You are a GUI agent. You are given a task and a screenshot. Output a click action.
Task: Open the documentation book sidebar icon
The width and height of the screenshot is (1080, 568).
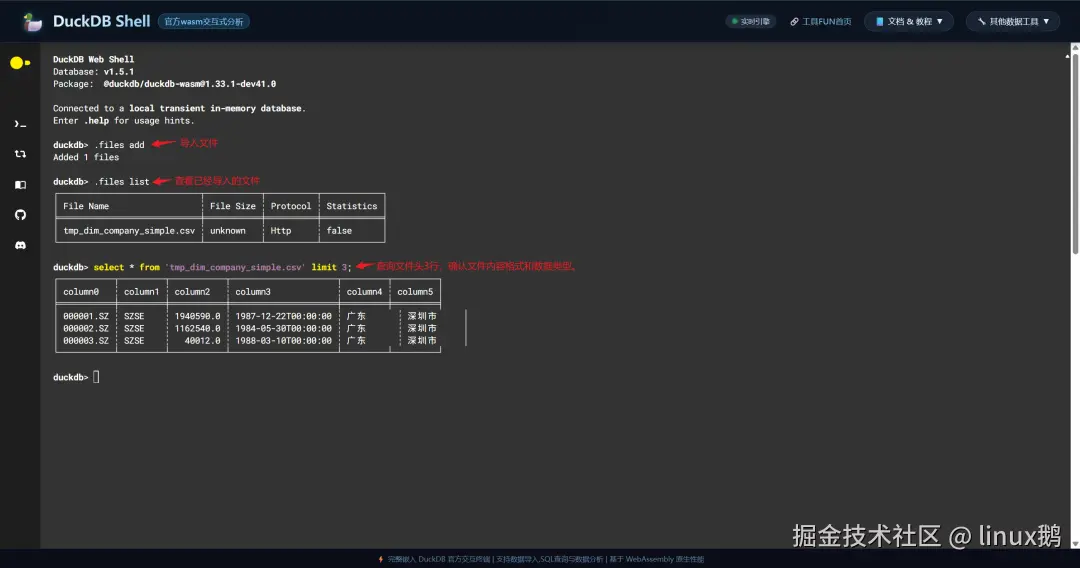[x=20, y=185]
